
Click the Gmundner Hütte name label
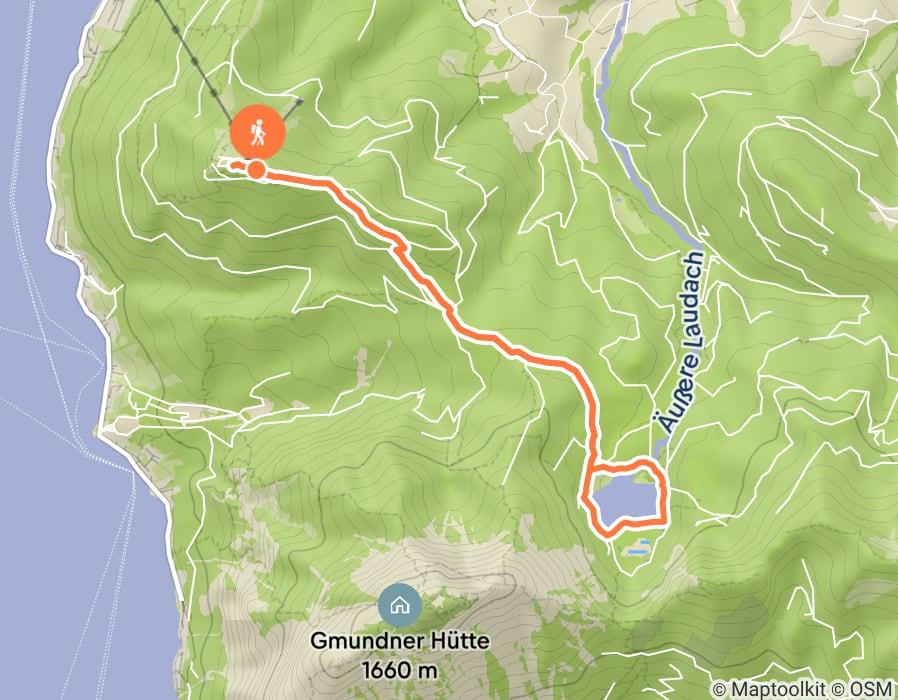(x=400, y=640)
